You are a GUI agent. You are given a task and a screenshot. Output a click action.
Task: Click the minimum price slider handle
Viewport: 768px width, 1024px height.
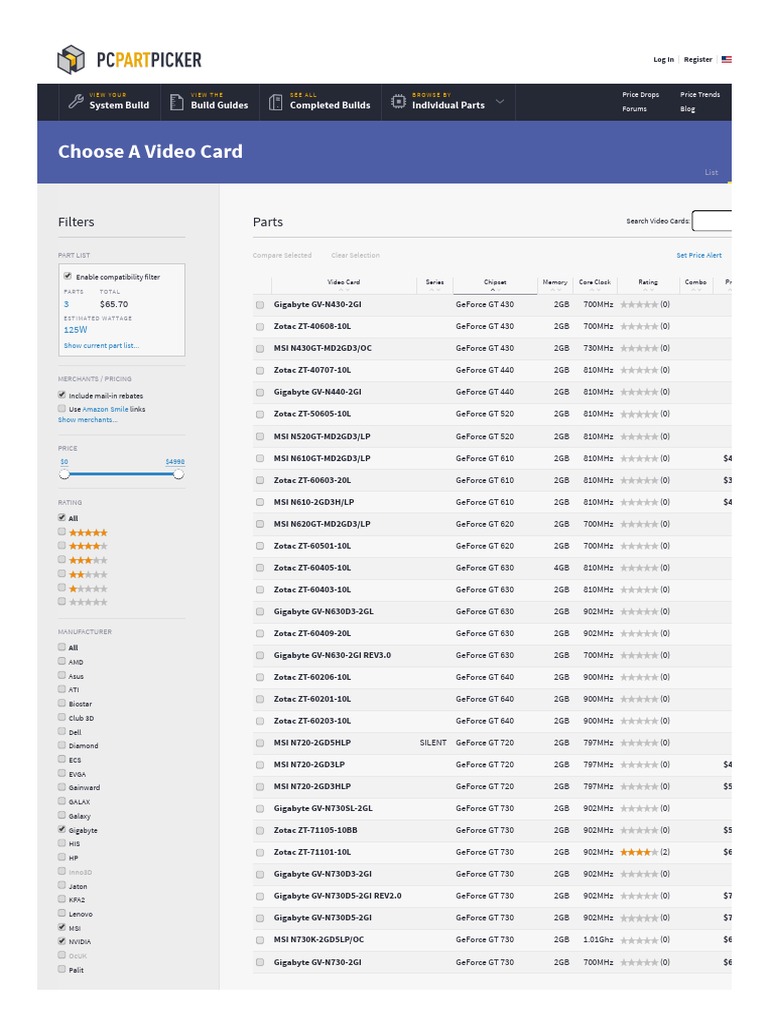pos(64,474)
